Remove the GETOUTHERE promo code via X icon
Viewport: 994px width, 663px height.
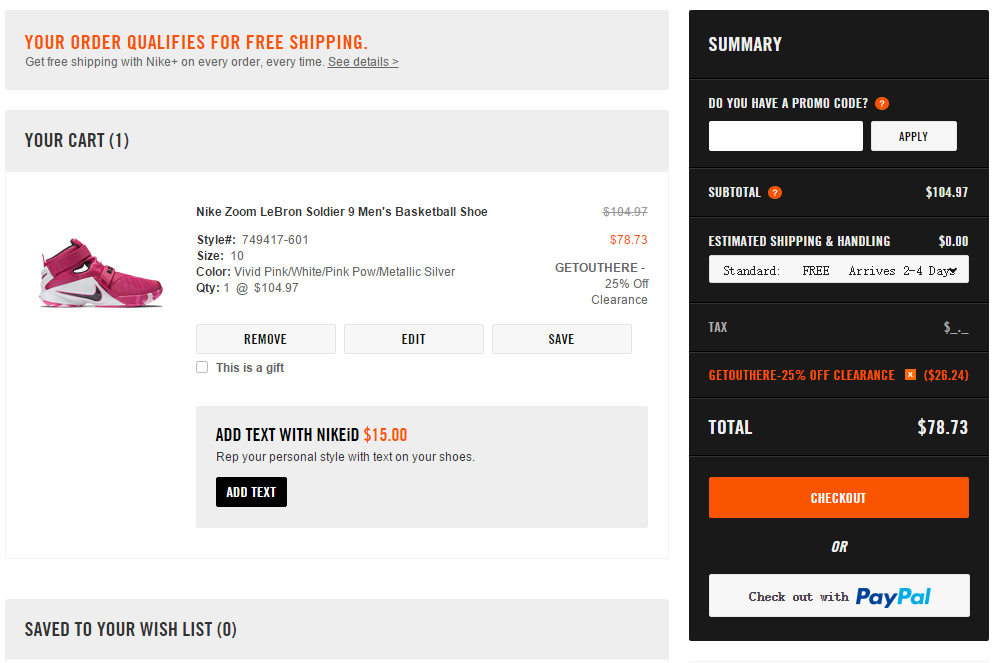pyautogui.click(x=910, y=375)
